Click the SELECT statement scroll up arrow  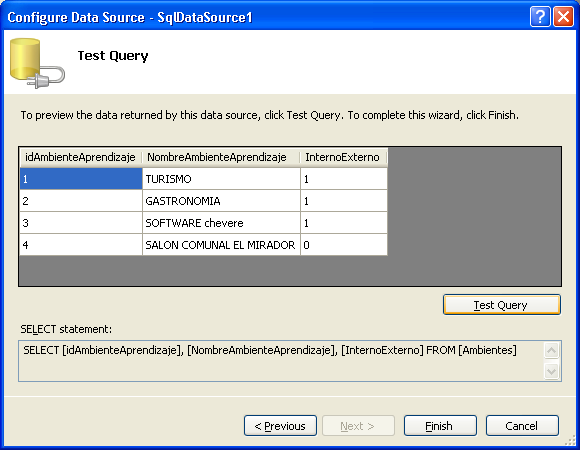552,350
